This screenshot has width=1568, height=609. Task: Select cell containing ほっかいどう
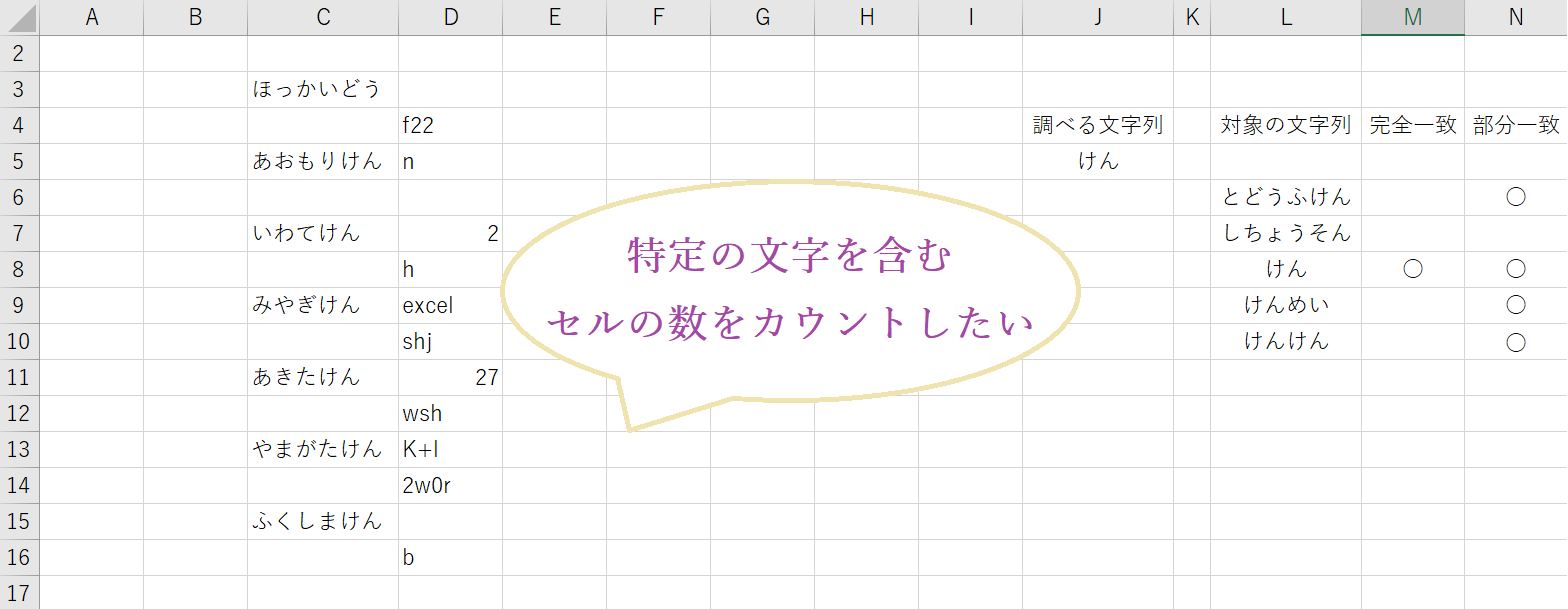[318, 89]
